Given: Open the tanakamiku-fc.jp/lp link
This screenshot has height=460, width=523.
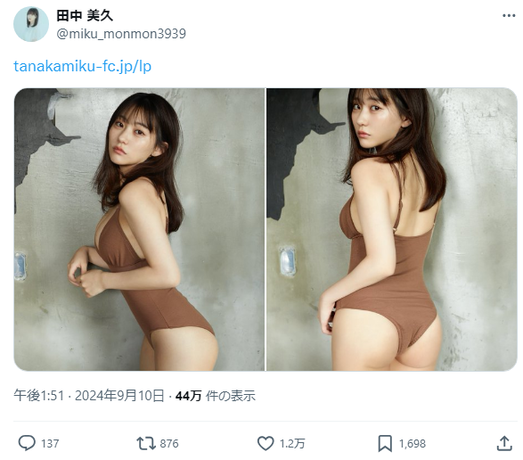Looking at the screenshot, I should coord(82,66).
